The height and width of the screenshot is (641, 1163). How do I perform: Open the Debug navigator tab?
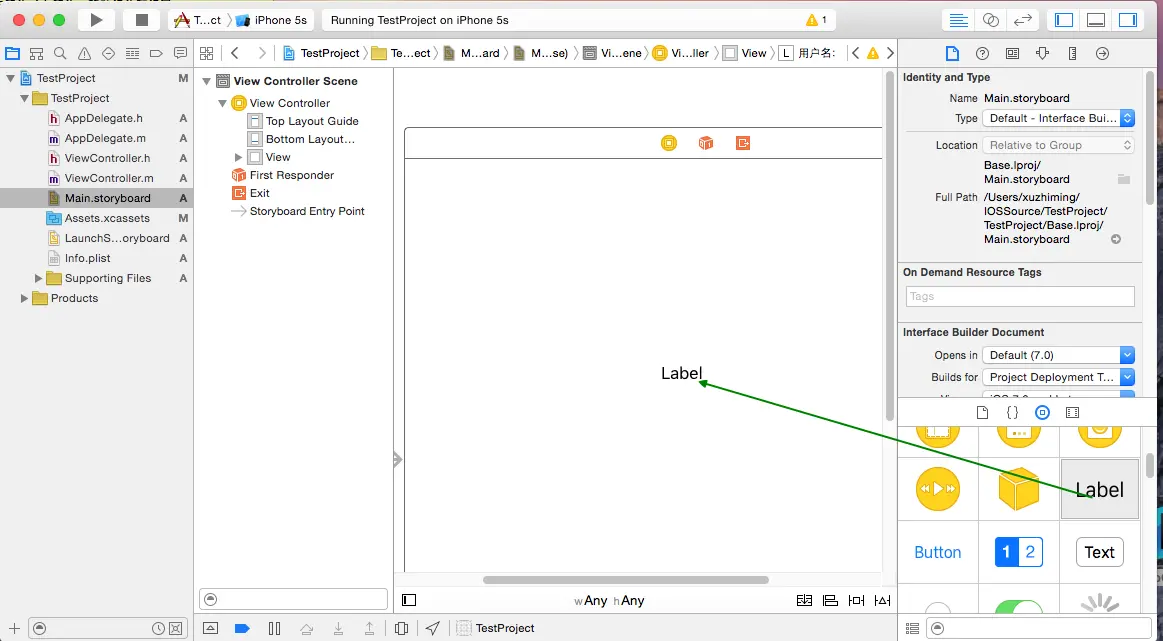(x=132, y=53)
